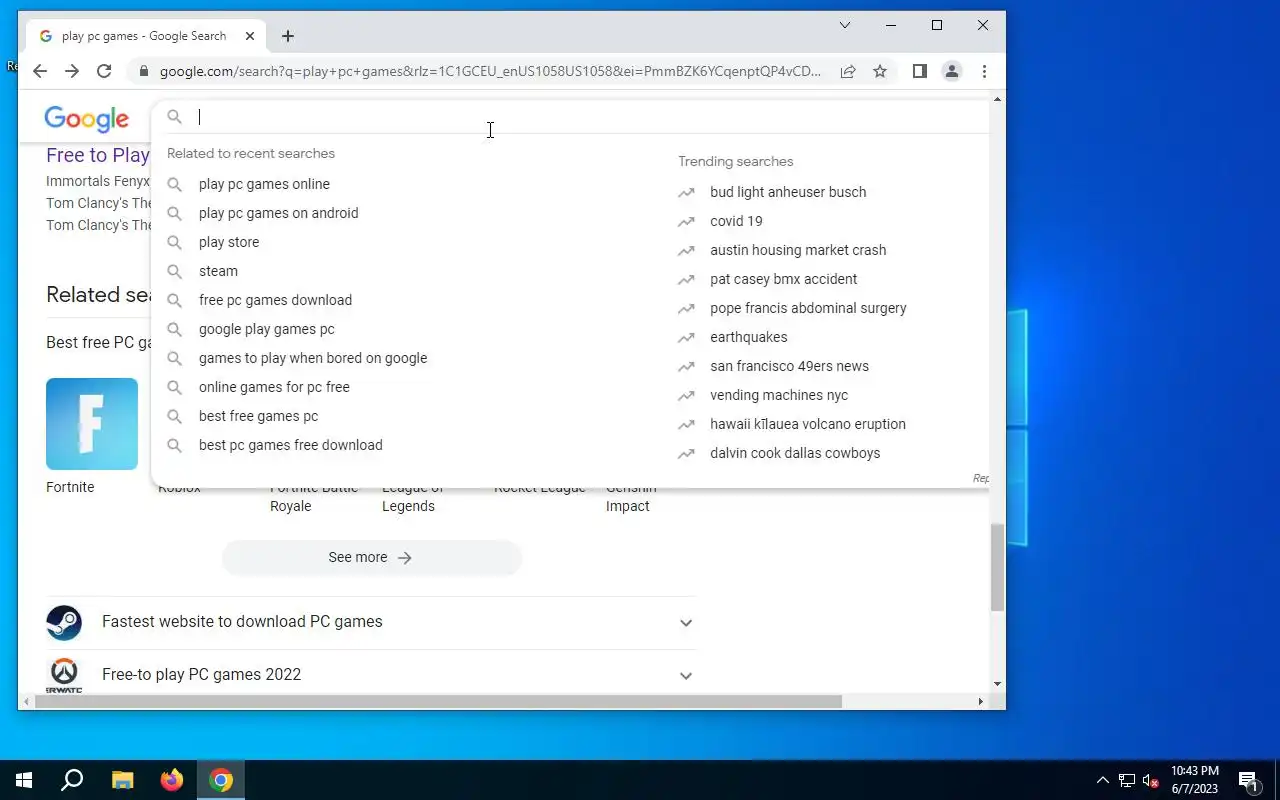
Task: Pick trending 'vending machines nyc'
Action: pyautogui.click(x=779, y=395)
